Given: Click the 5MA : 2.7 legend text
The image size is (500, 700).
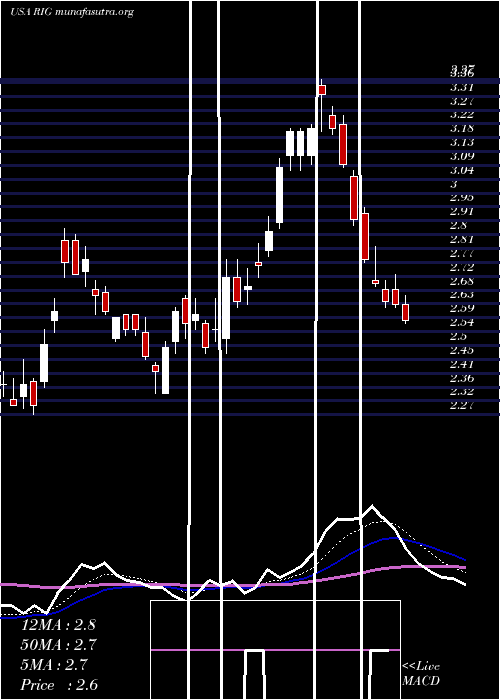Looking at the screenshot, I should coord(54,665).
